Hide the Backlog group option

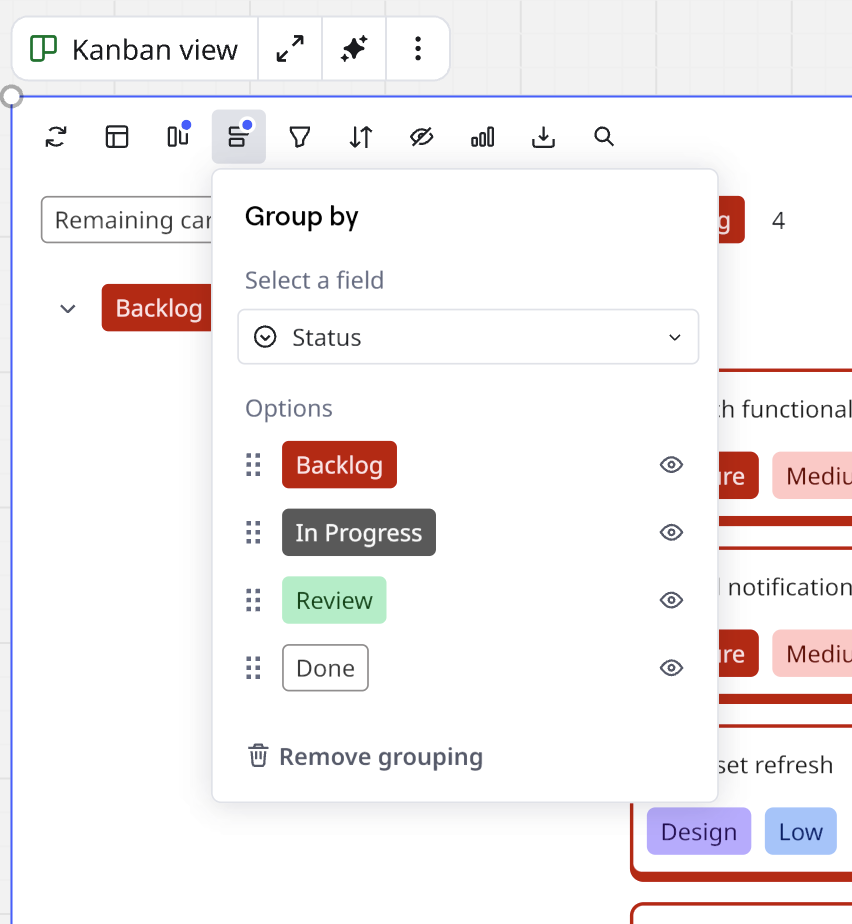point(671,465)
